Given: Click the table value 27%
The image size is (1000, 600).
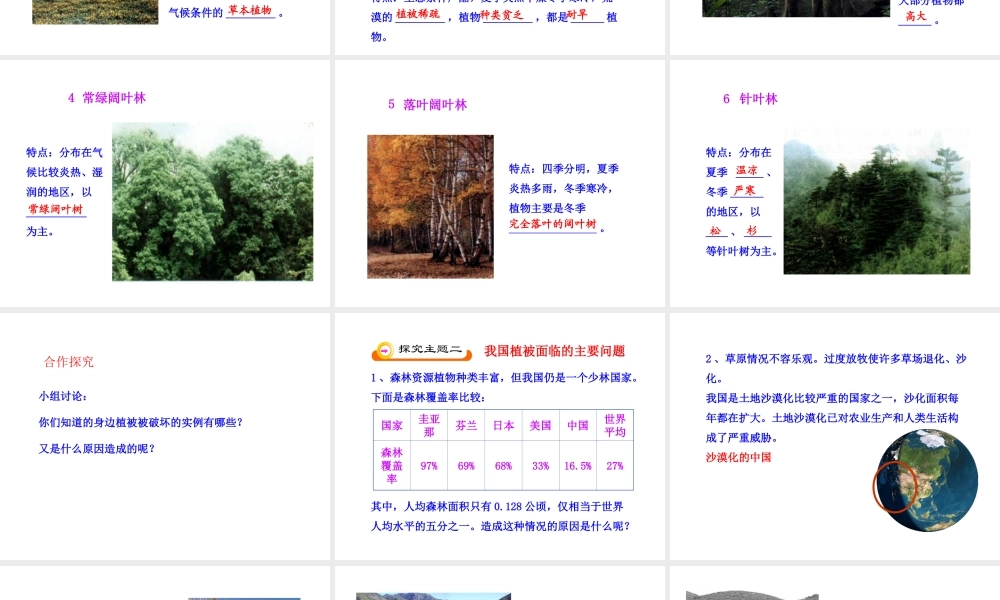Looking at the screenshot, I should click(615, 466).
